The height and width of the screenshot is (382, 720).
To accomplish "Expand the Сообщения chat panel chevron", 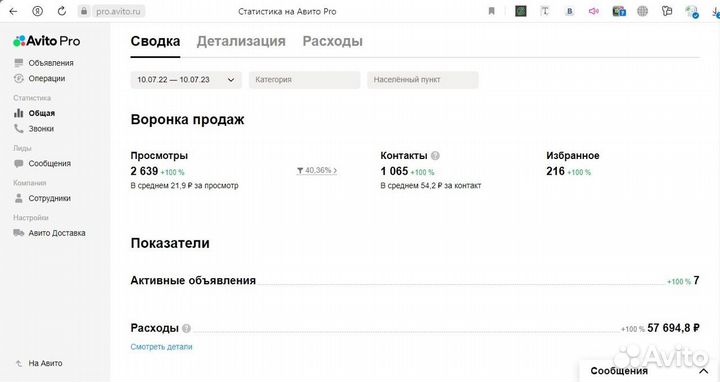I will (x=703, y=371).
